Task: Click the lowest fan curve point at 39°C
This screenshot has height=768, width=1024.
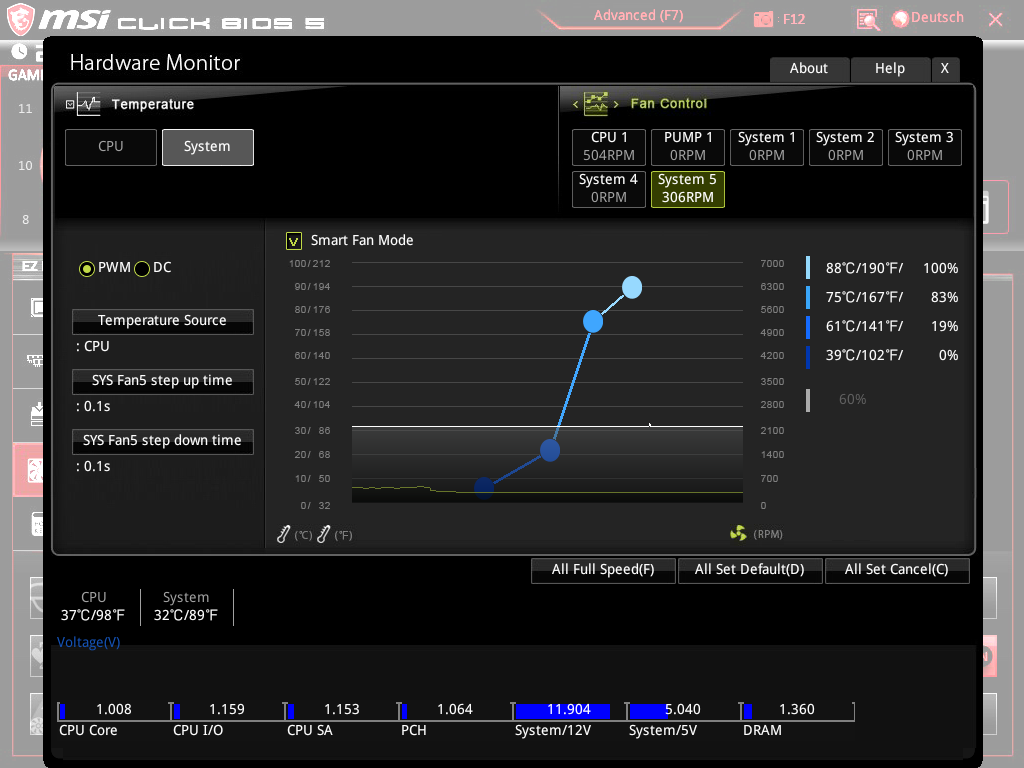Action: 484,487
